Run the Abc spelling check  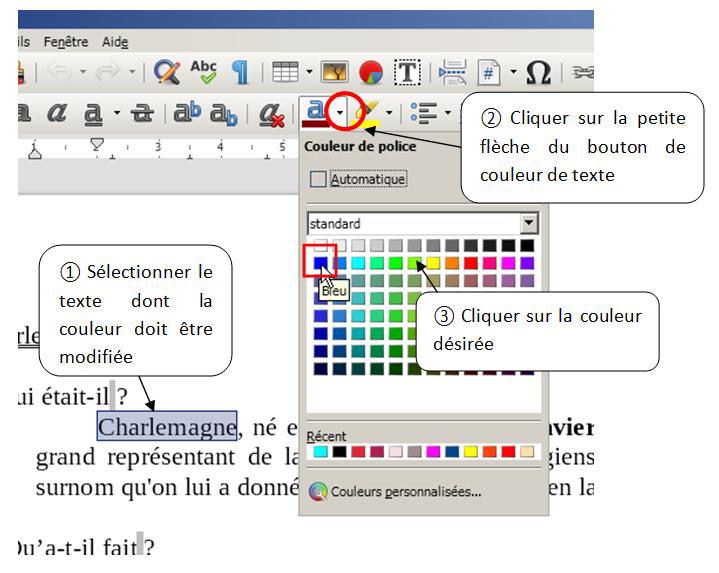(x=203, y=72)
